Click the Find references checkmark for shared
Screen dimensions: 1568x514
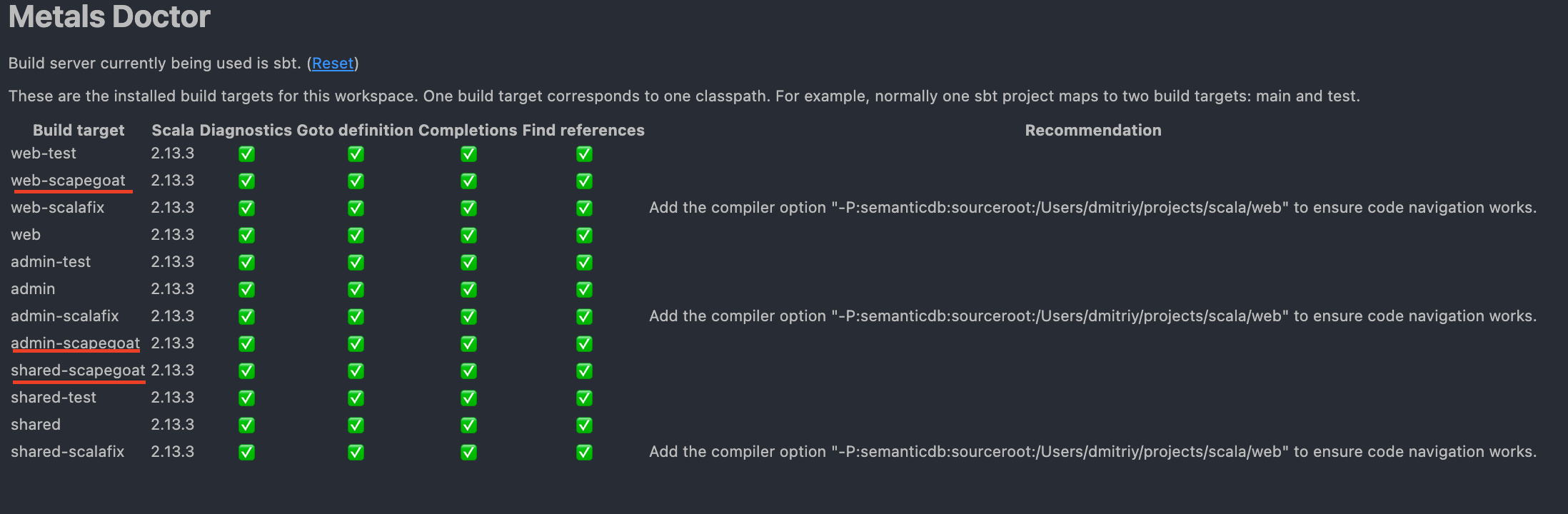coord(584,425)
